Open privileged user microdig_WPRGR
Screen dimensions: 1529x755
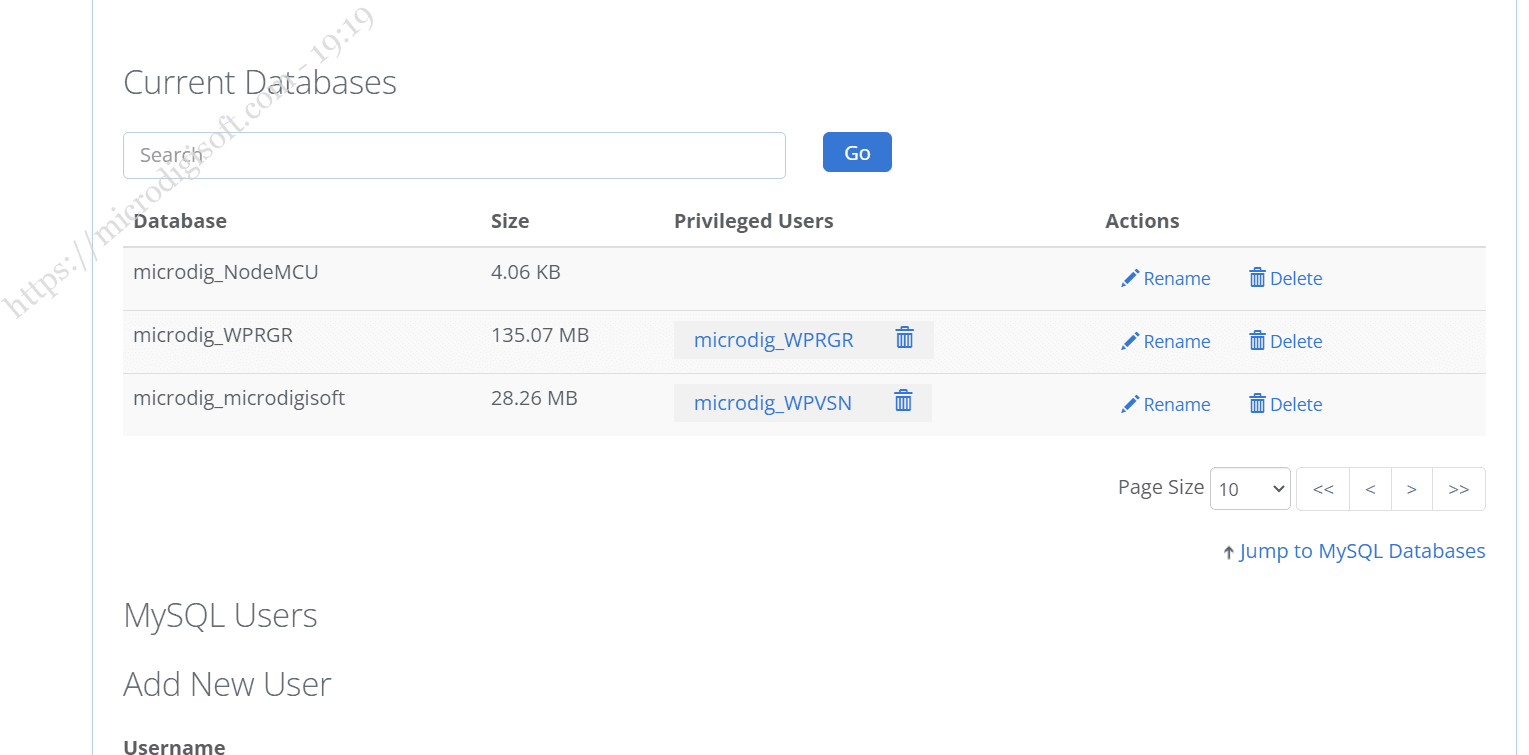(774, 340)
